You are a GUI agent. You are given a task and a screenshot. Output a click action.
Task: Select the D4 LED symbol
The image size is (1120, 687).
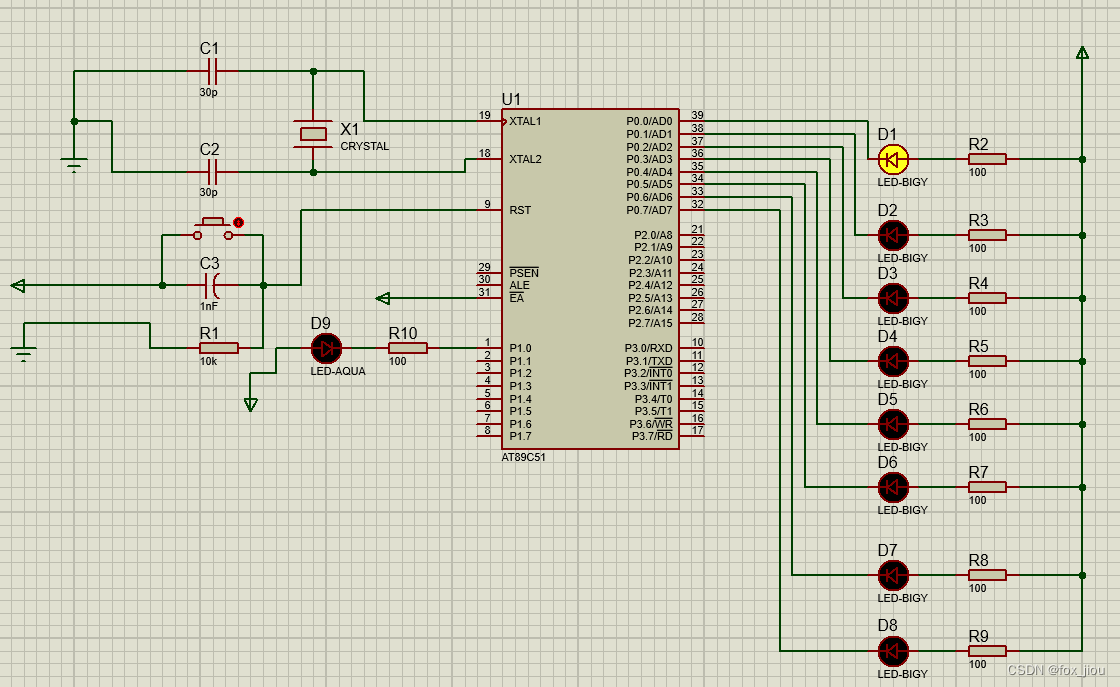892,361
